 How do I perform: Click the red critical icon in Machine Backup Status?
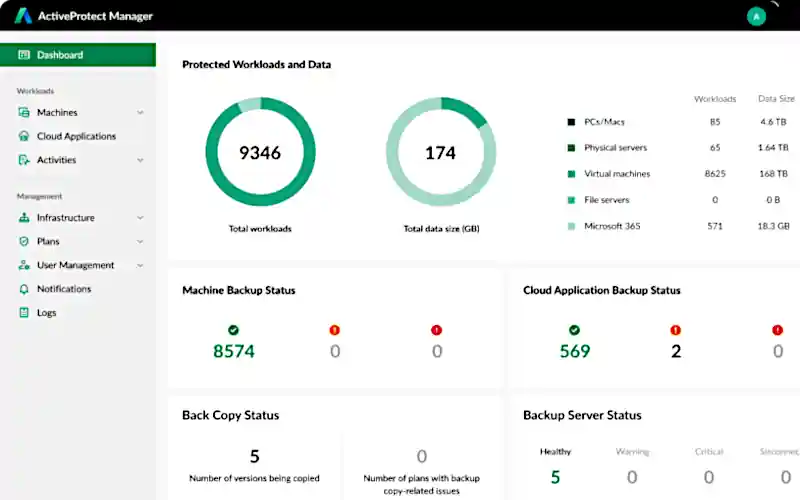pos(436,330)
